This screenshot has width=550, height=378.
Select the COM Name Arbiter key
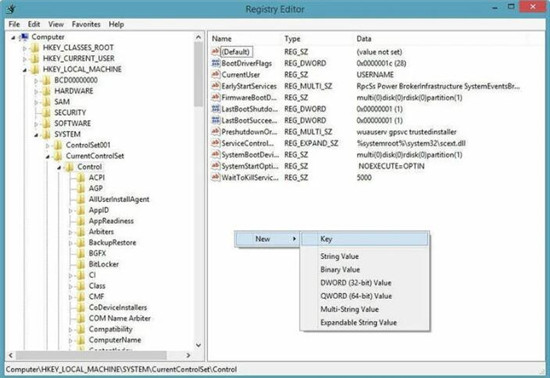(120, 318)
